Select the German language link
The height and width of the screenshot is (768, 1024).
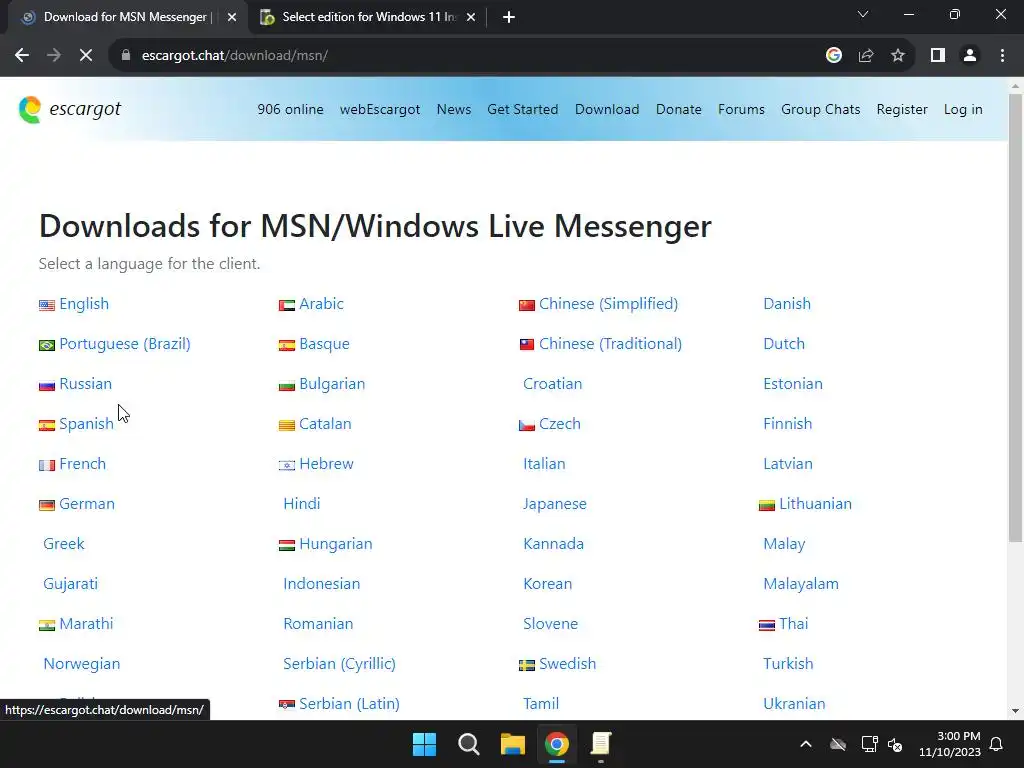(x=87, y=504)
